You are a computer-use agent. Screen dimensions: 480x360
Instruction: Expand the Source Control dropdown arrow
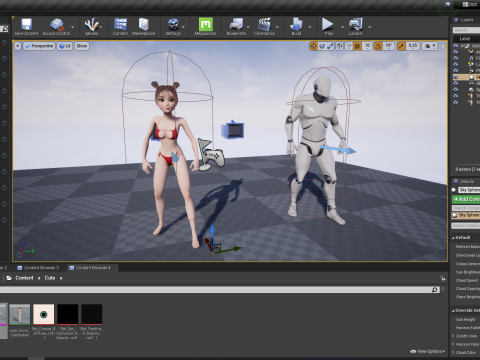pyautogui.click(x=73, y=27)
